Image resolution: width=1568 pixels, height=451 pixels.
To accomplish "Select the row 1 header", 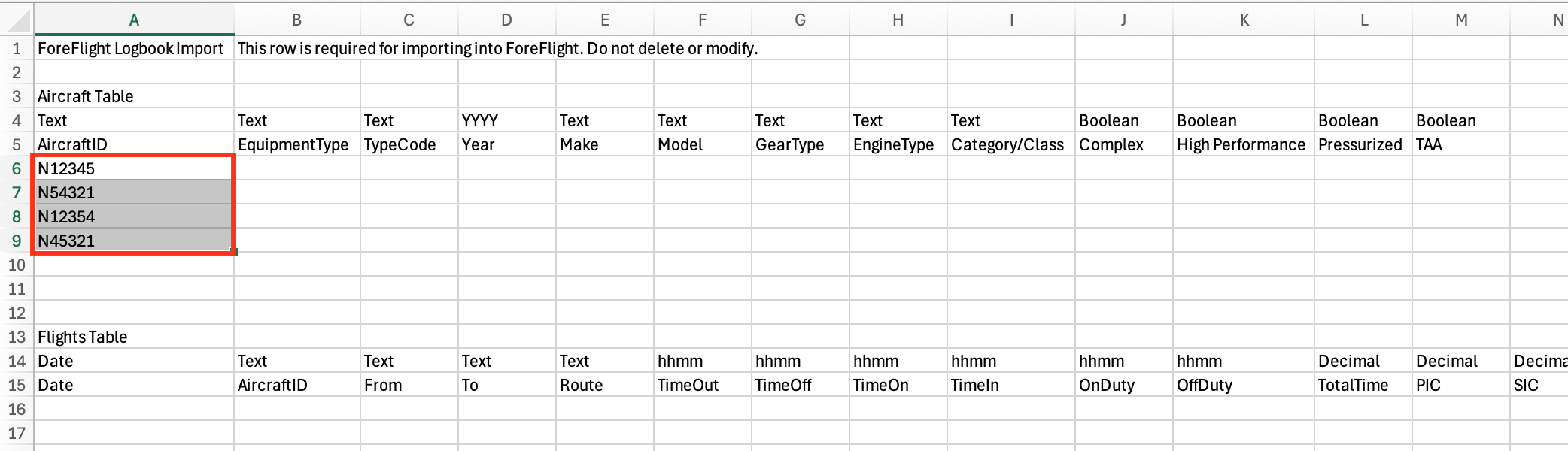I will tap(17, 49).
